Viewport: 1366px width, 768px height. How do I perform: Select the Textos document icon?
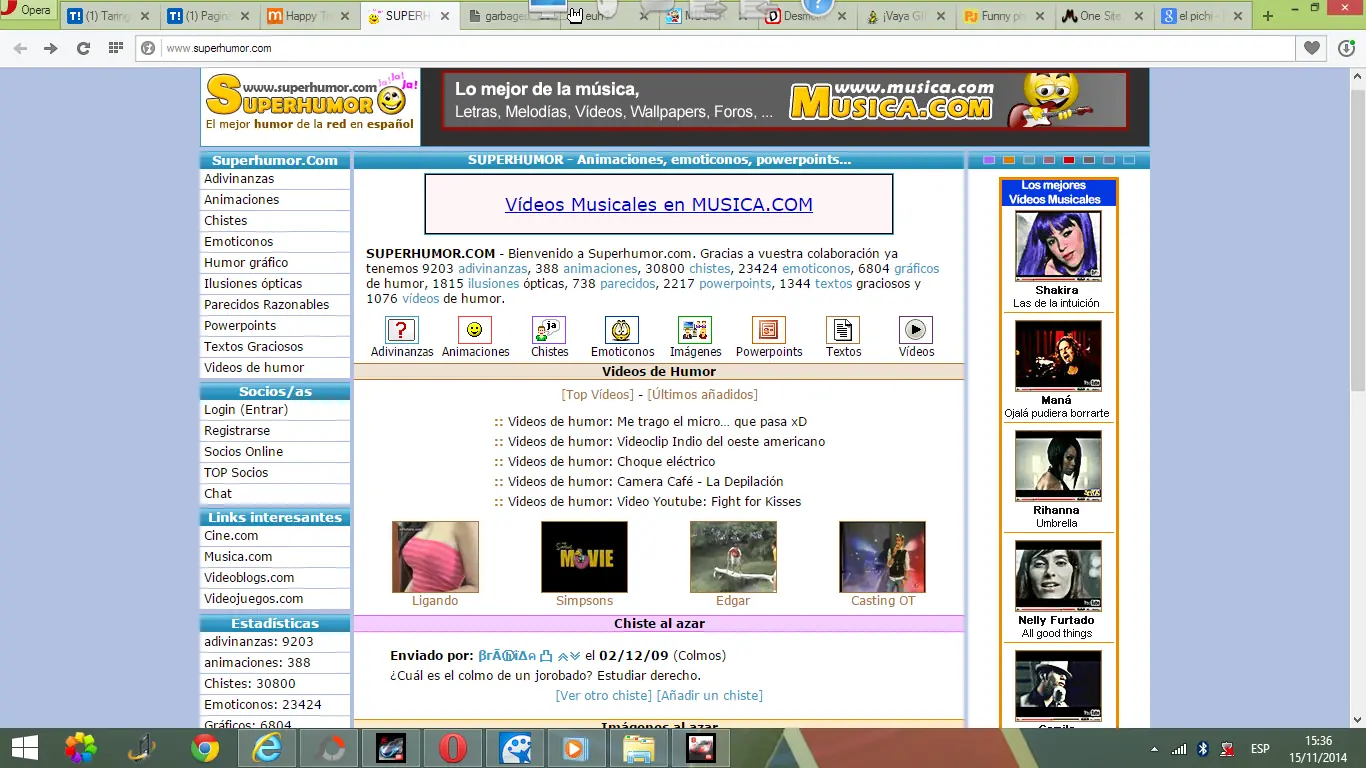pyautogui.click(x=843, y=330)
